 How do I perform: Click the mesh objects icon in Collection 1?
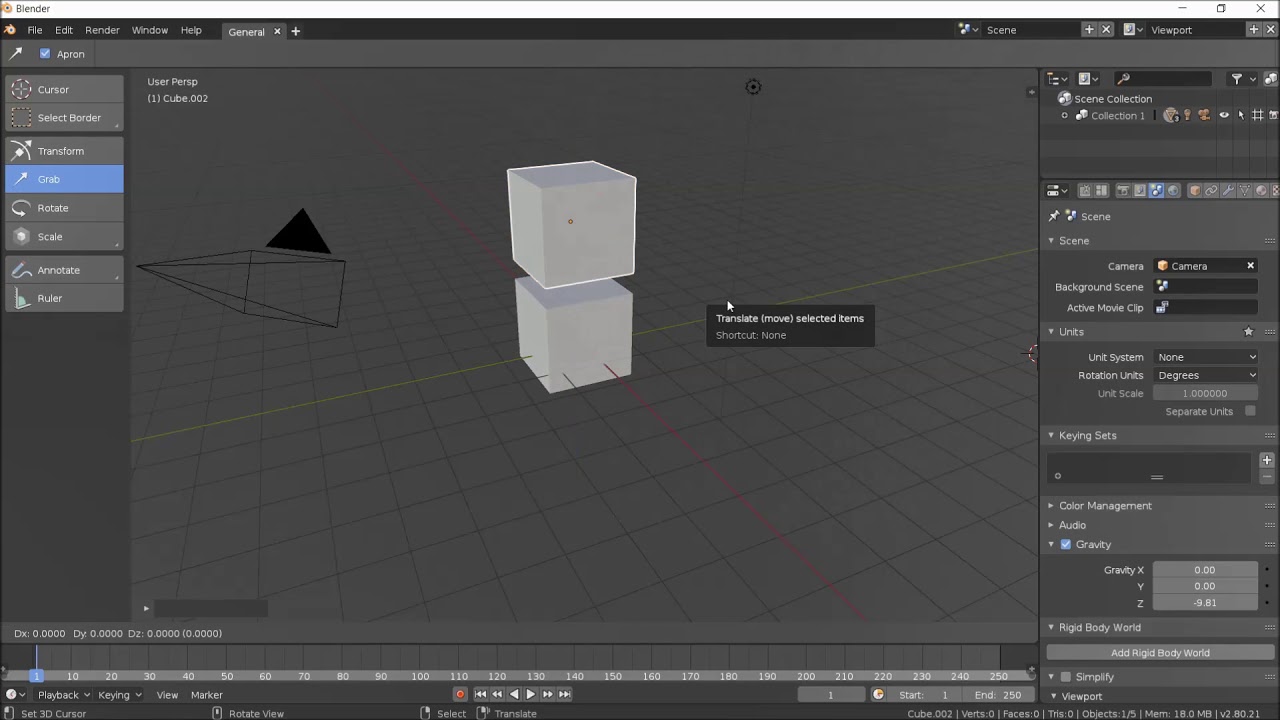tap(1171, 115)
